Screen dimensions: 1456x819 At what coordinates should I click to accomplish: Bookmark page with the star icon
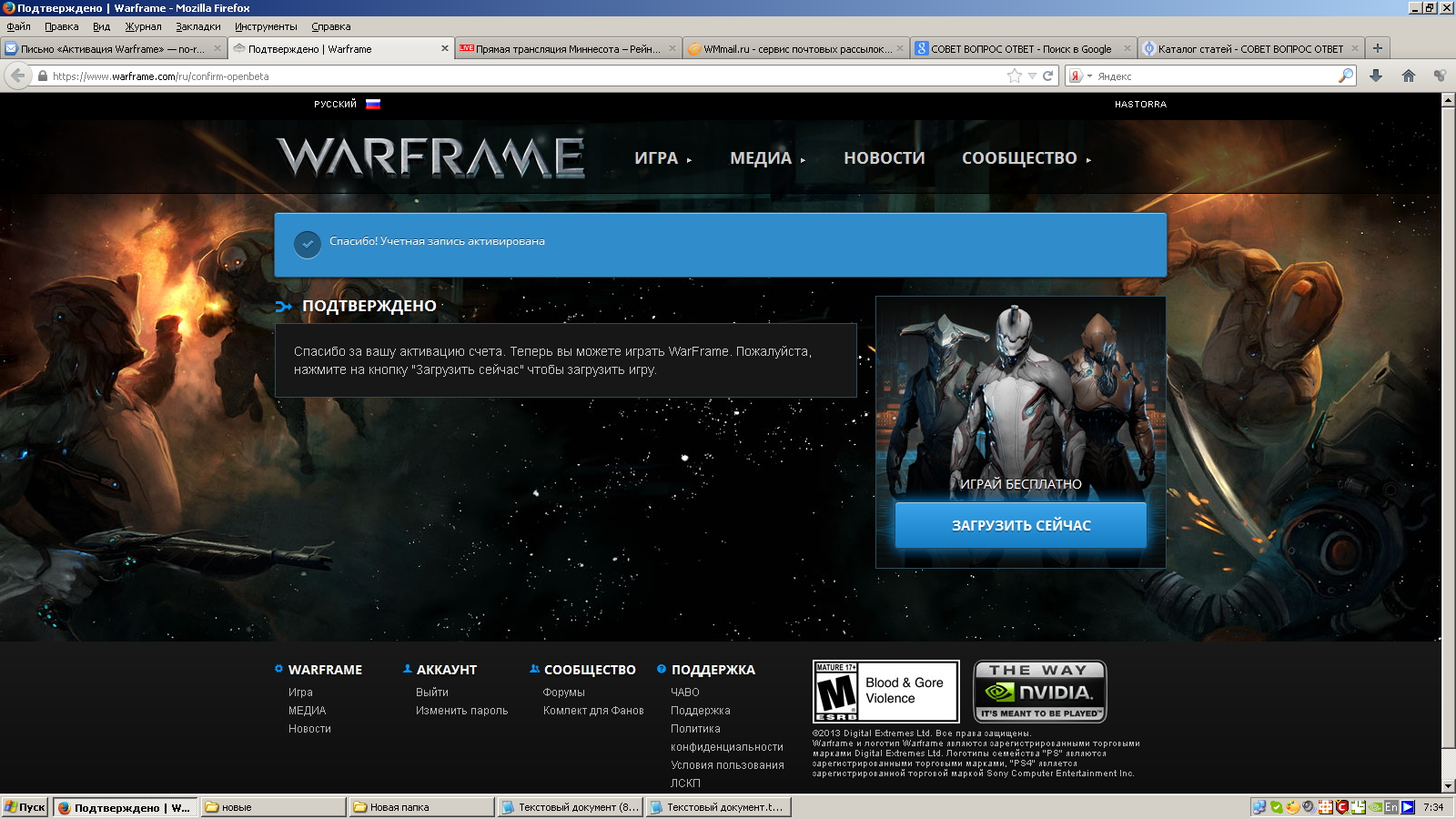[x=1015, y=76]
